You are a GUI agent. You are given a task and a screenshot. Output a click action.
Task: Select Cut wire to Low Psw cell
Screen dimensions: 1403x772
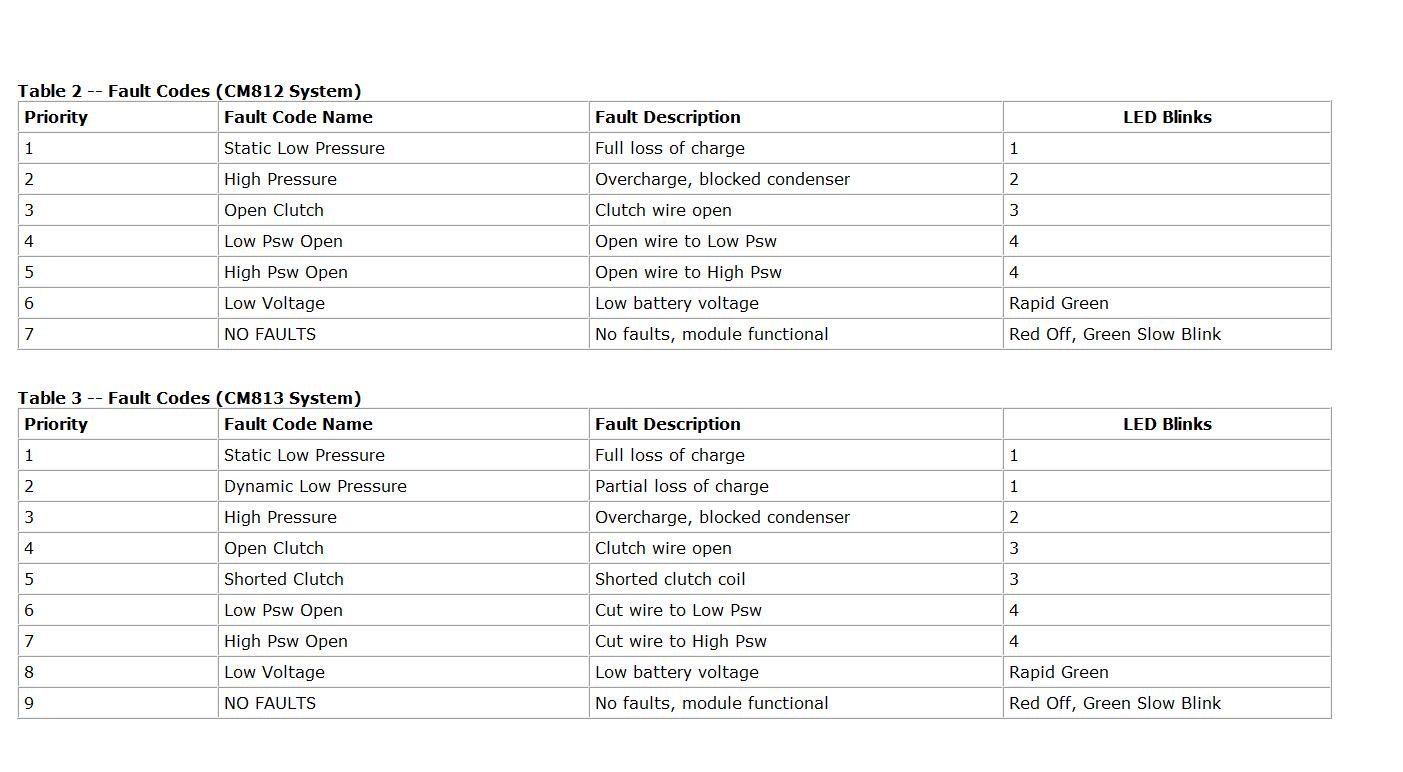click(796, 610)
